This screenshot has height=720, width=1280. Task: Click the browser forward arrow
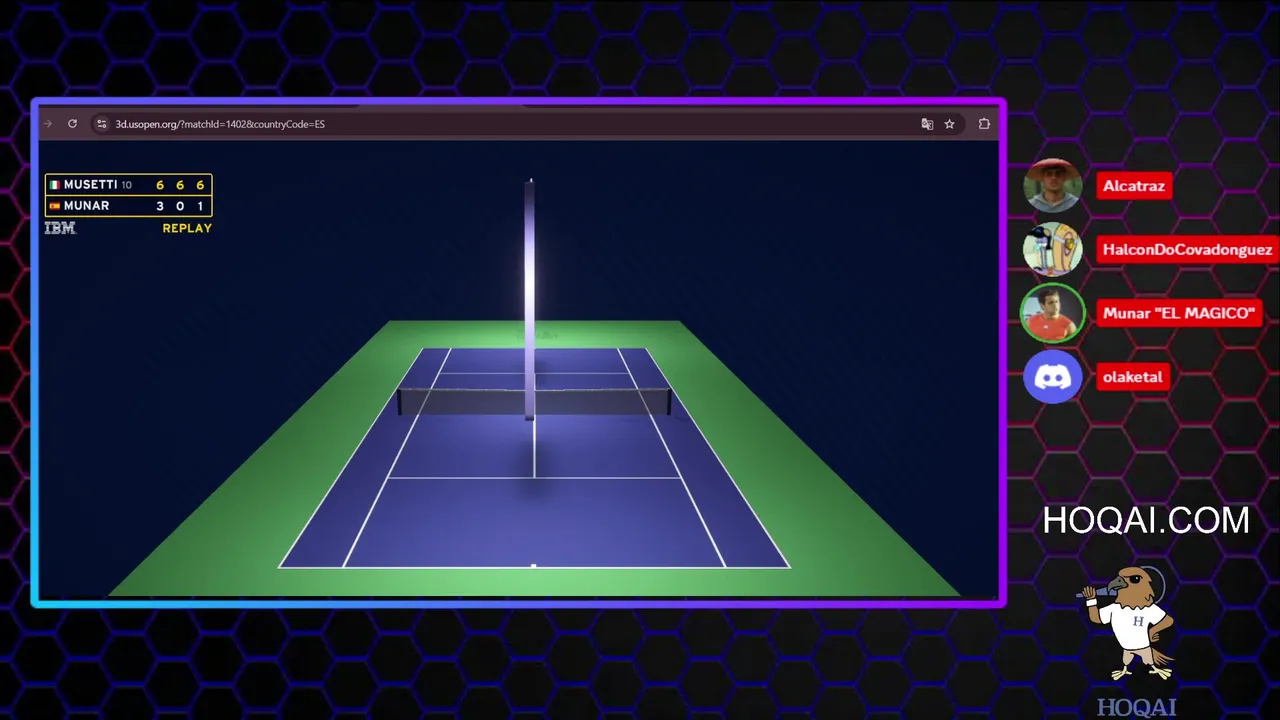(48, 124)
